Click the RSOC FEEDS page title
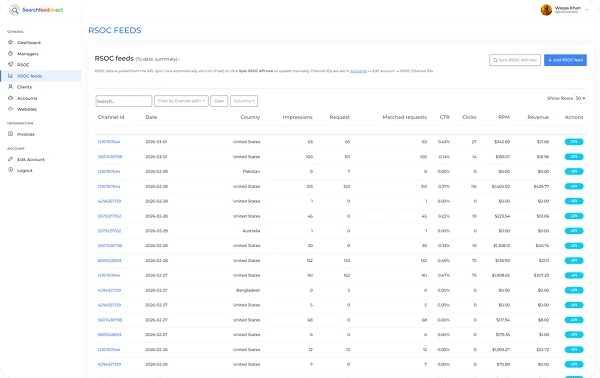 click(x=115, y=30)
